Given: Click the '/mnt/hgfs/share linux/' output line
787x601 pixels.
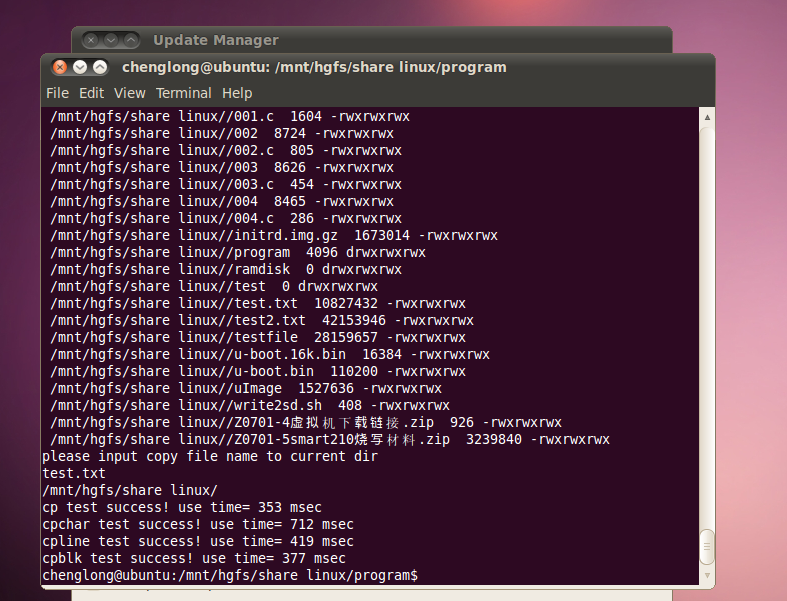Looking at the screenshot, I should [x=130, y=491].
